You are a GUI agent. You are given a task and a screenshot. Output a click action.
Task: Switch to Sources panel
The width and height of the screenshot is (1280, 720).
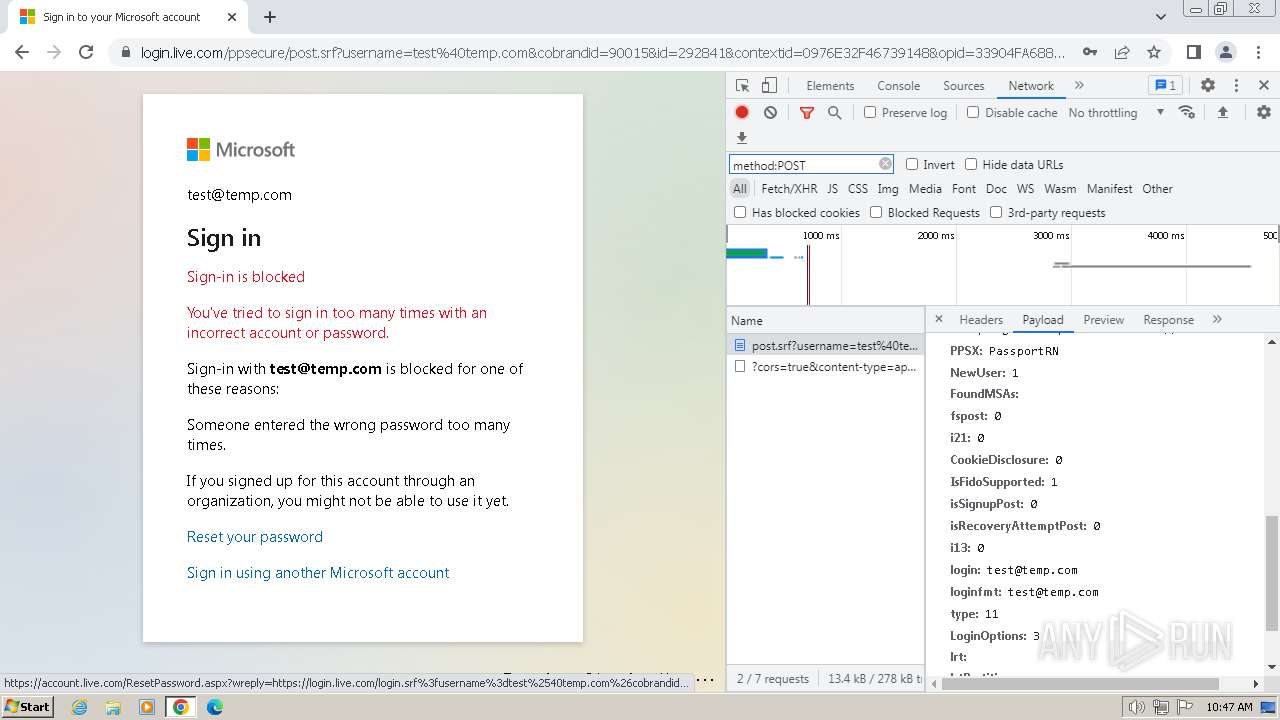[x=964, y=86]
